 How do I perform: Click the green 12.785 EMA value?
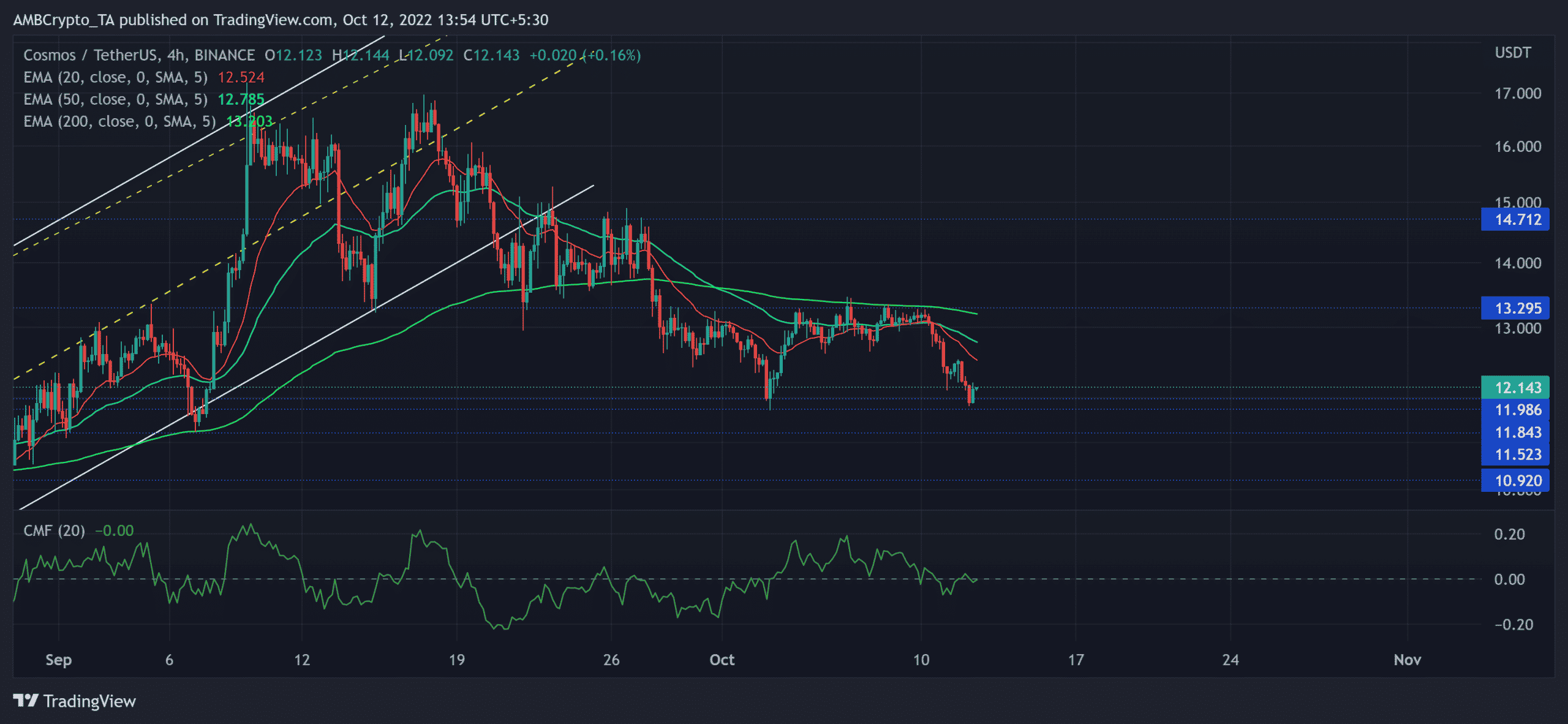(241, 99)
